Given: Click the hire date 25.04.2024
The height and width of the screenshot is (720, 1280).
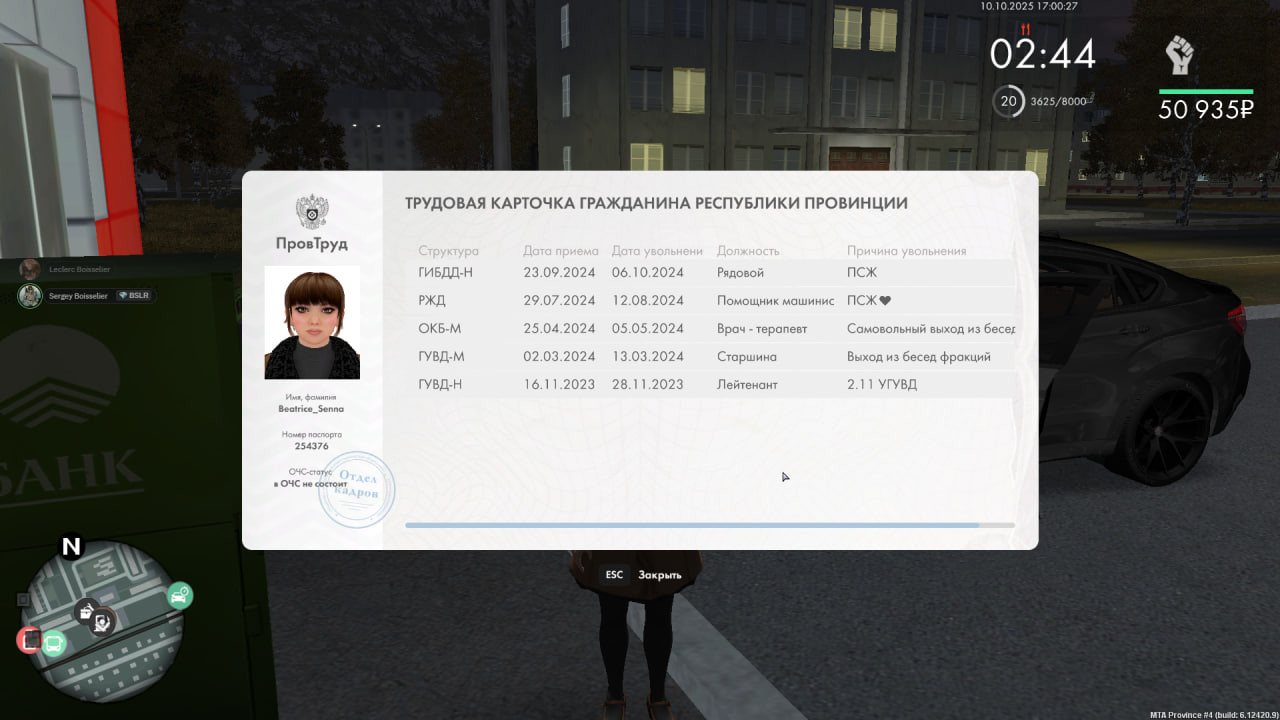Looking at the screenshot, I should (559, 328).
